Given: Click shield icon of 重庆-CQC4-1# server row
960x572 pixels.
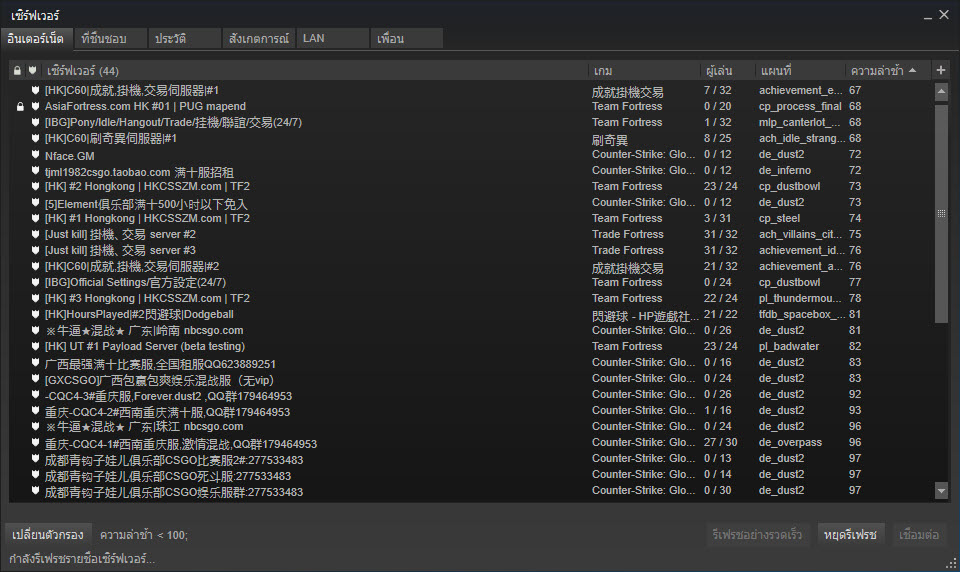Looking at the screenshot, I should 35,442.
